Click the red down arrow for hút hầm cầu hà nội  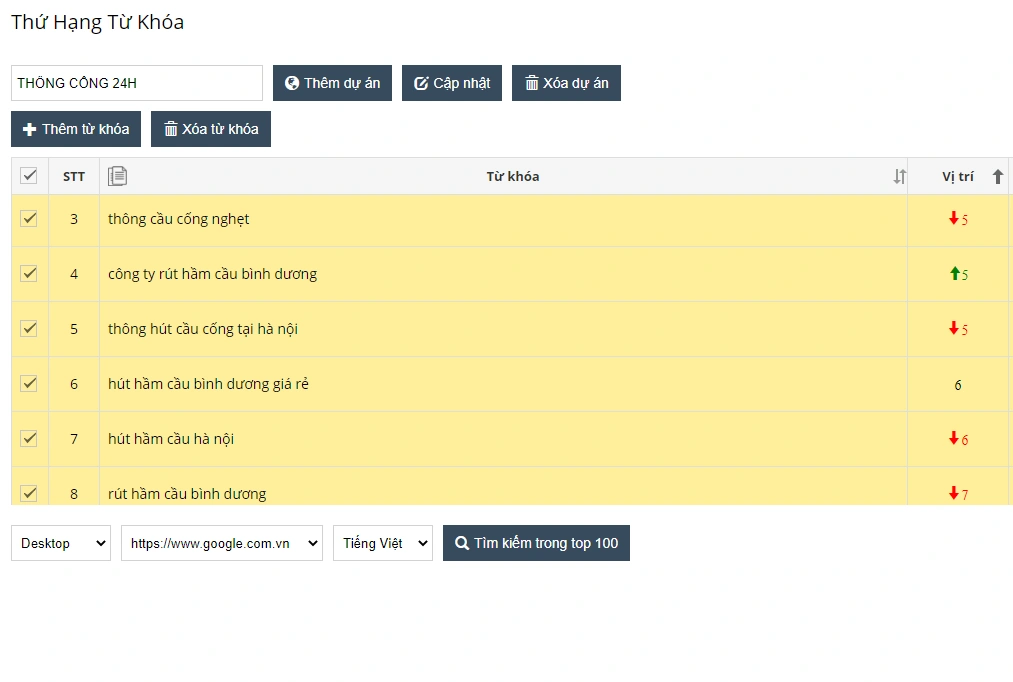pos(954,439)
